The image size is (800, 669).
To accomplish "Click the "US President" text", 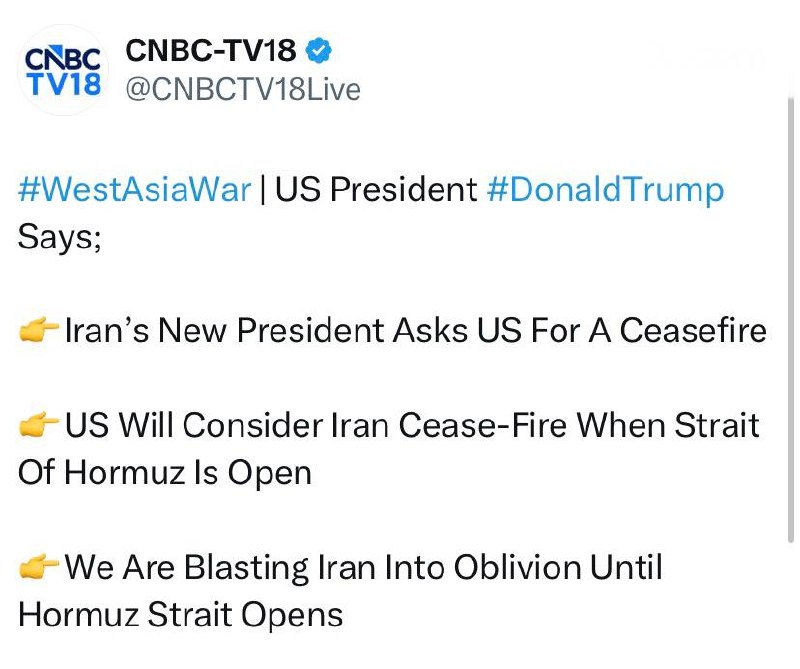I will pyautogui.click(x=377, y=189).
